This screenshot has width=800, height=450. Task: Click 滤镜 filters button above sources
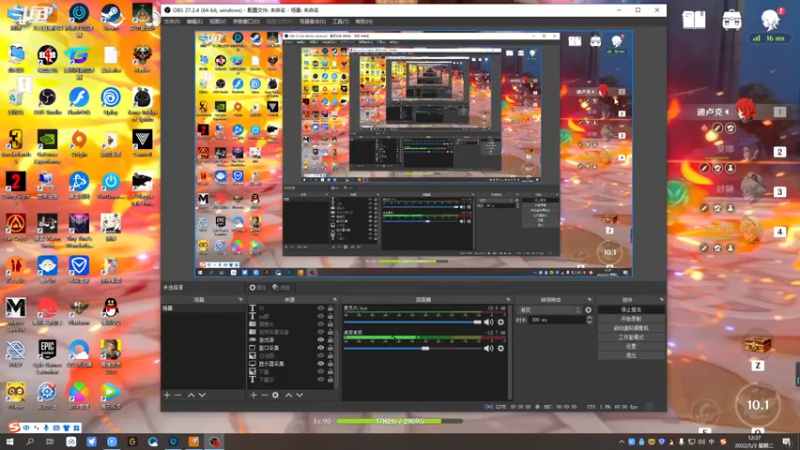pos(281,288)
